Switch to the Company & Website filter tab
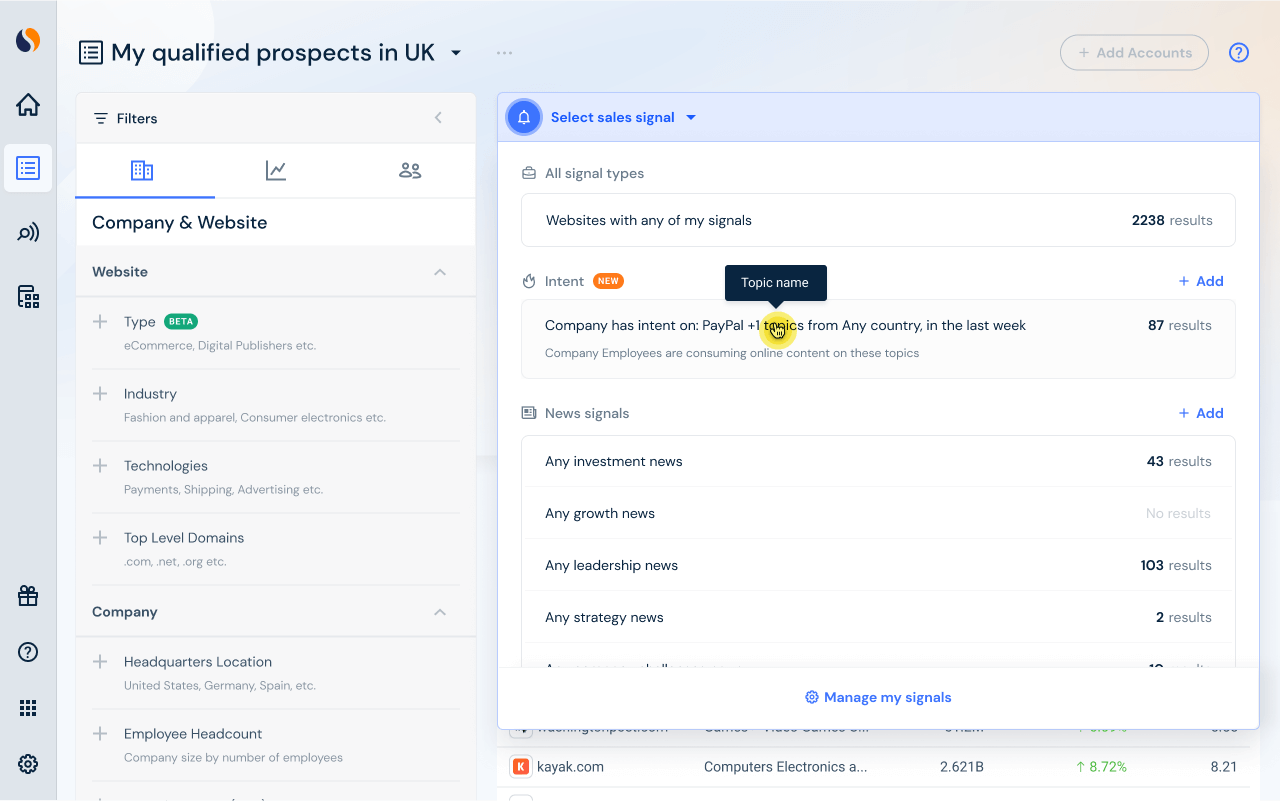This screenshot has width=1280, height=801. pyautogui.click(x=142, y=171)
